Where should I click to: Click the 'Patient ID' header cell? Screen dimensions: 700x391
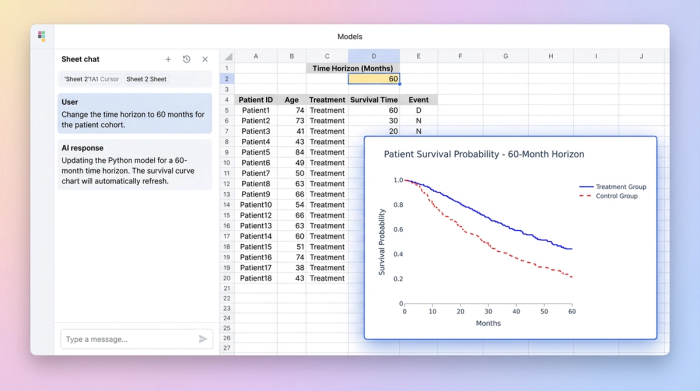(x=256, y=100)
